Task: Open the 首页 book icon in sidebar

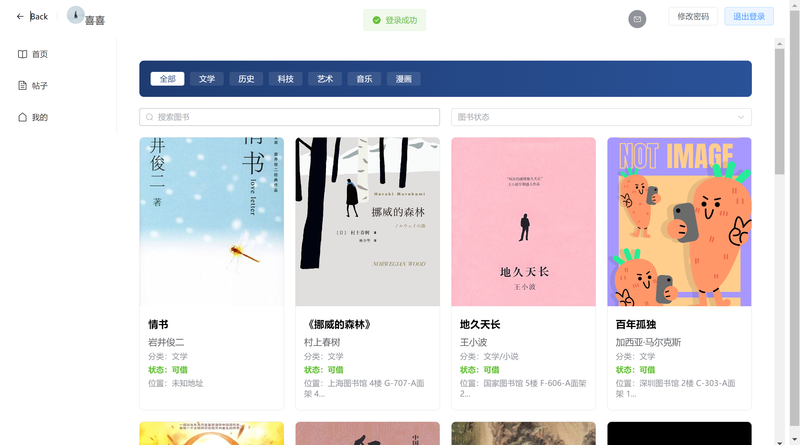Action: [x=22, y=54]
